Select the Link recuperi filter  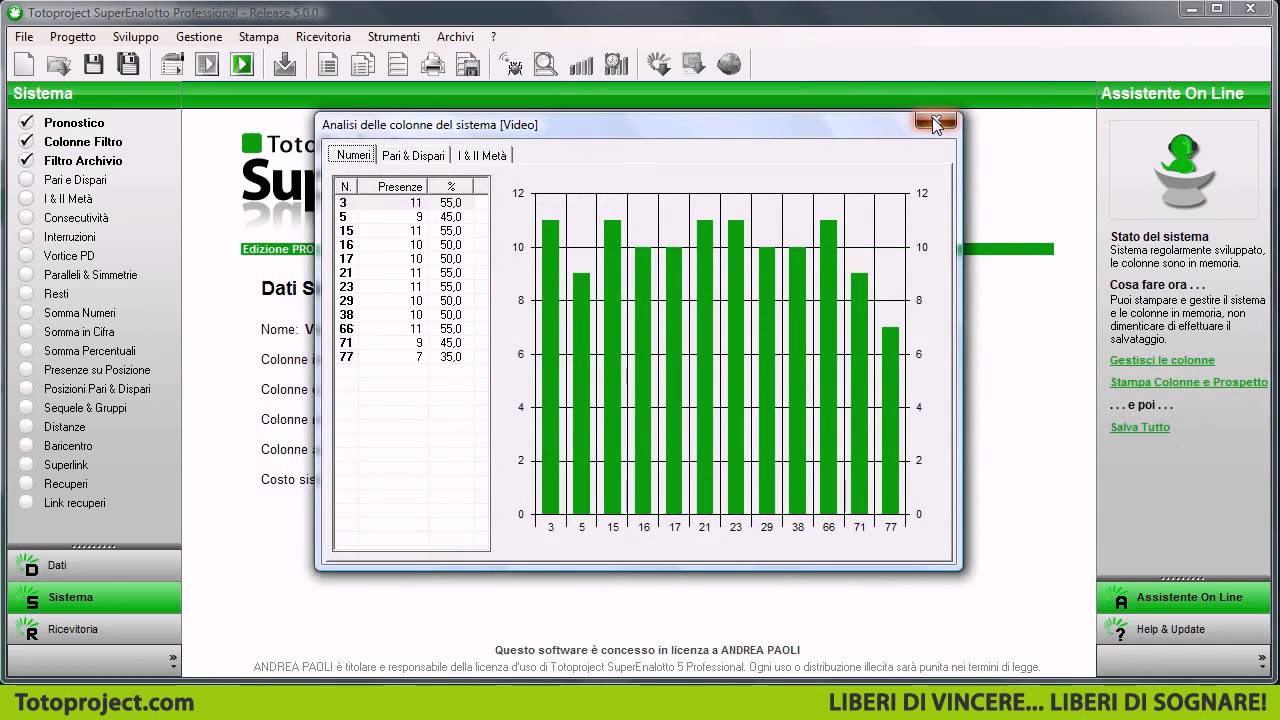pos(74,503)
